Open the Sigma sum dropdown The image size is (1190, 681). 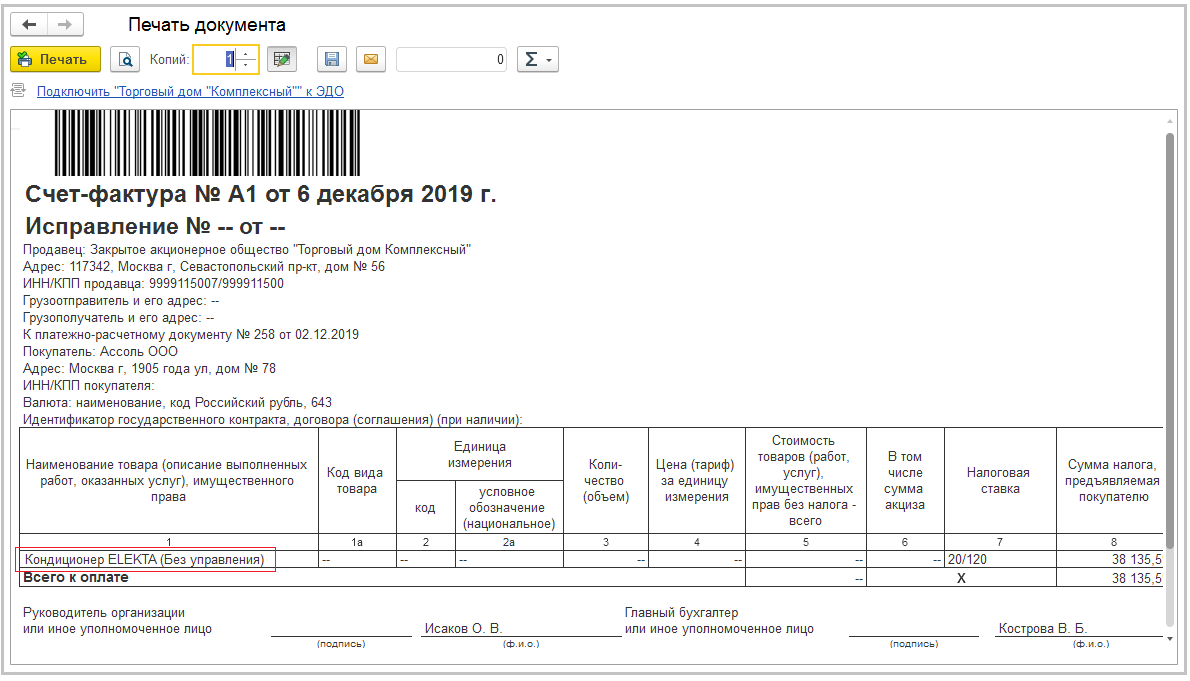538,59
